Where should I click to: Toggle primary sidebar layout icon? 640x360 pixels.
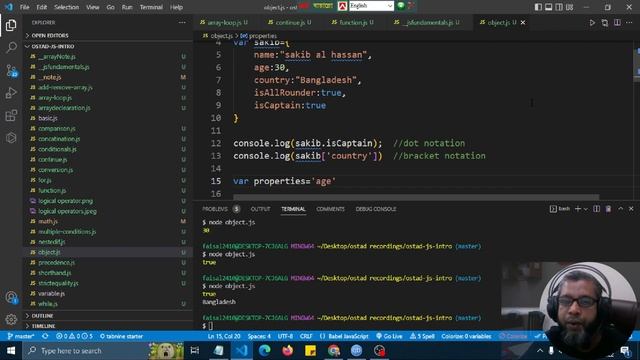coord(538,7)
